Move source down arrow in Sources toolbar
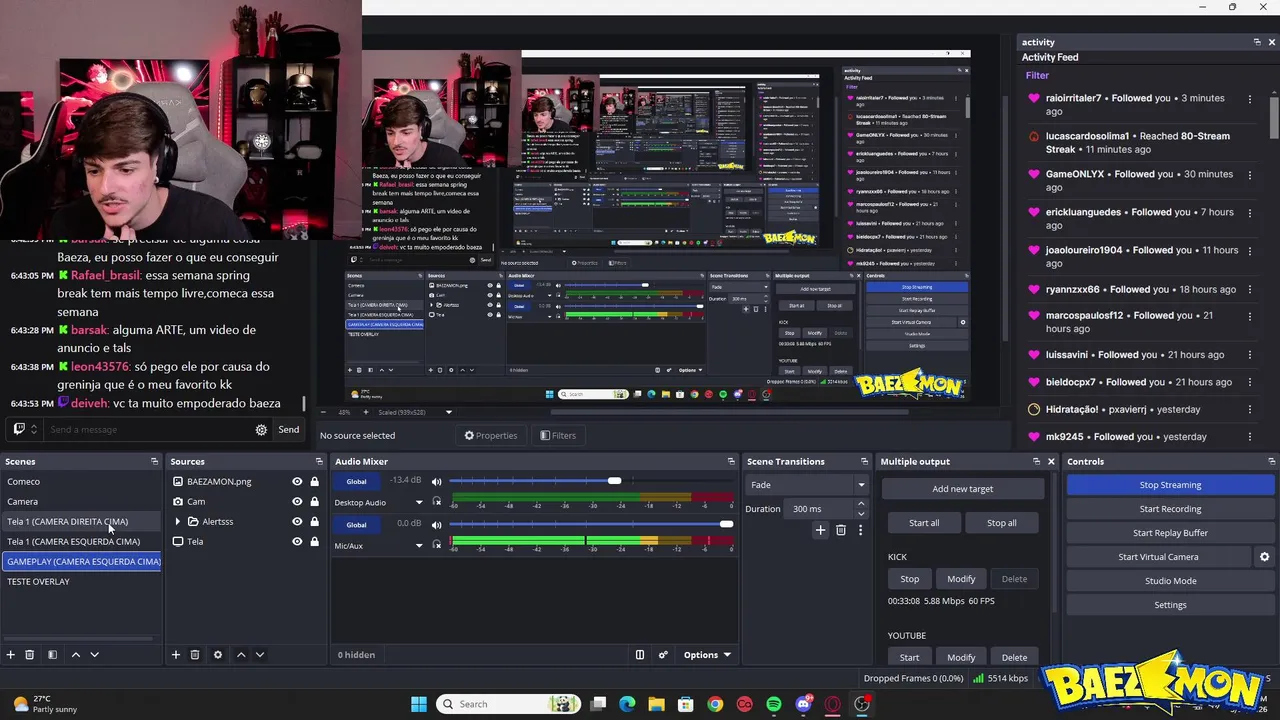Image resolution: width=1280 pixels, height=720 pixels. [x=260, y=655]
